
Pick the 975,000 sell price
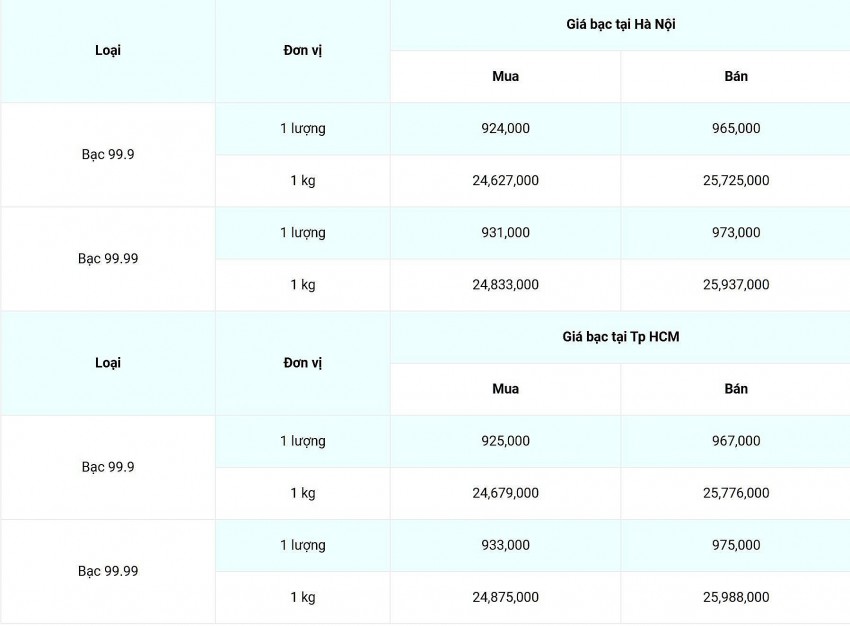coord(736,545)
